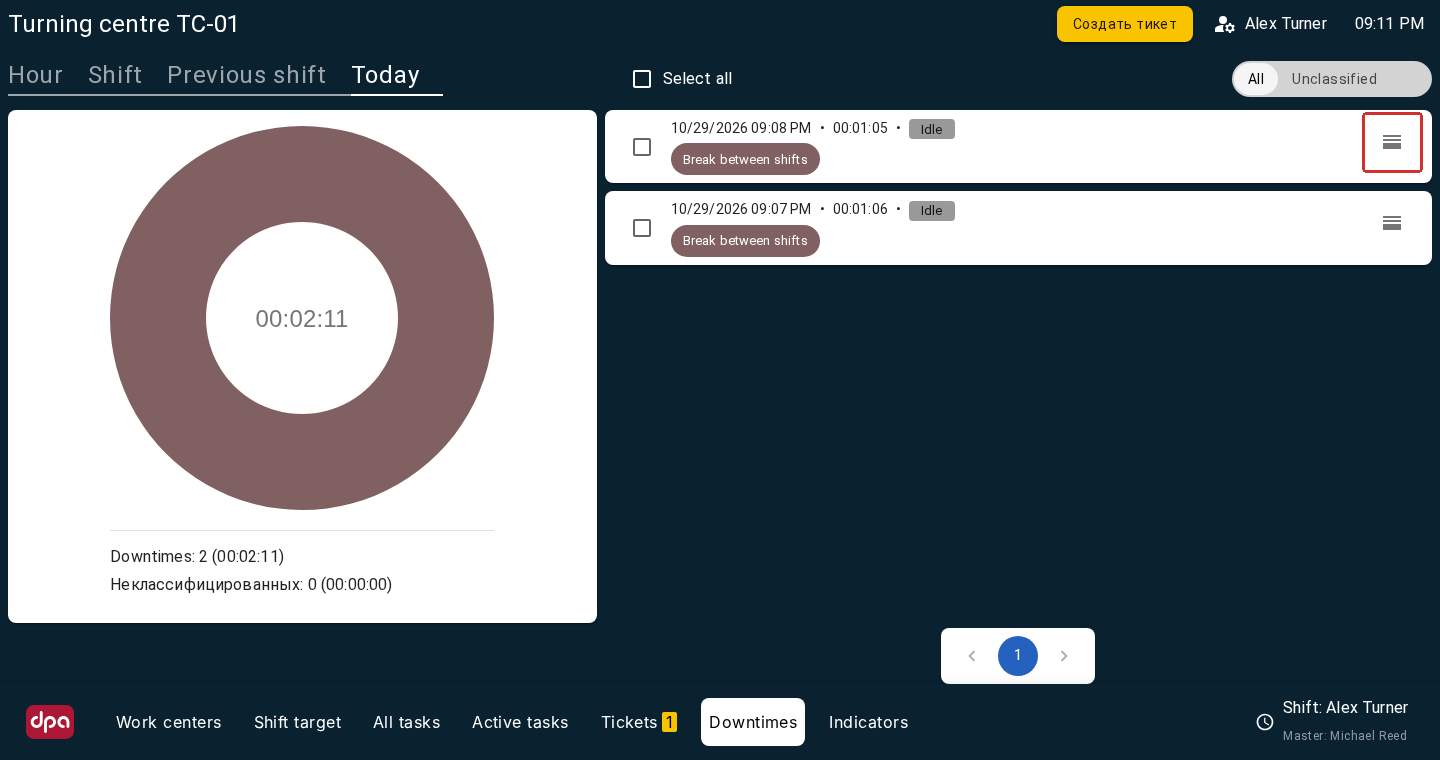The height and width of the screenshot is (760, 1440).
Task: Switch filter to Unclassified
Action: pyautogui.click(x=1334, y=79)
